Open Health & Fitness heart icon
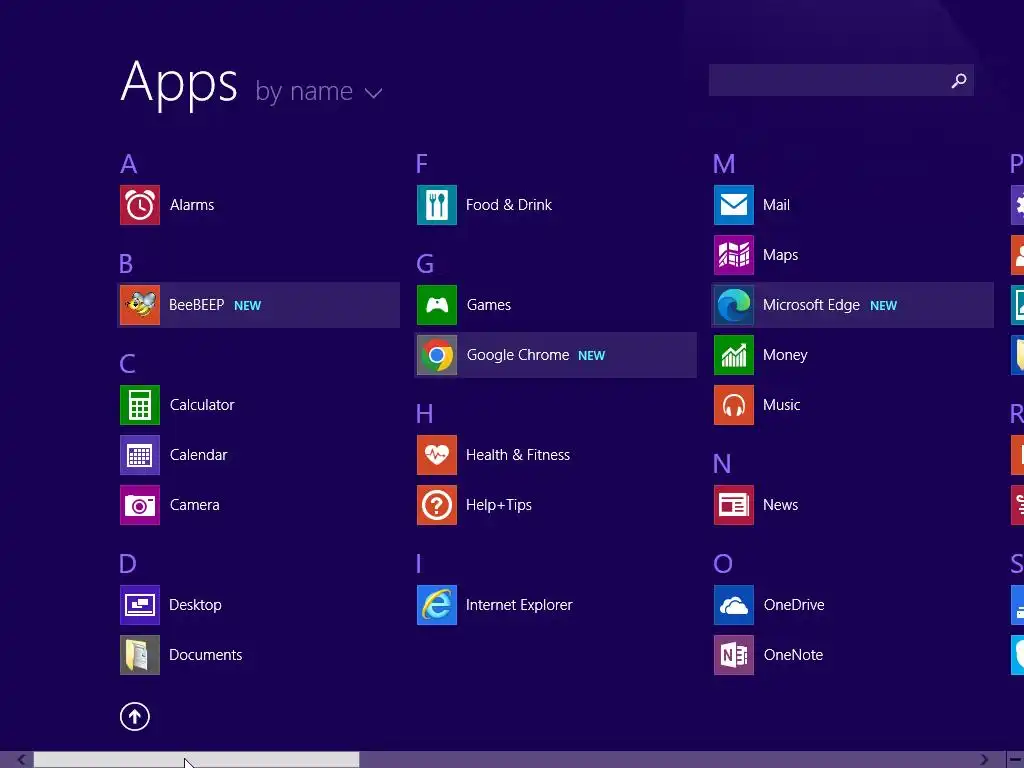1024x768 pixels. pos(437,455)
